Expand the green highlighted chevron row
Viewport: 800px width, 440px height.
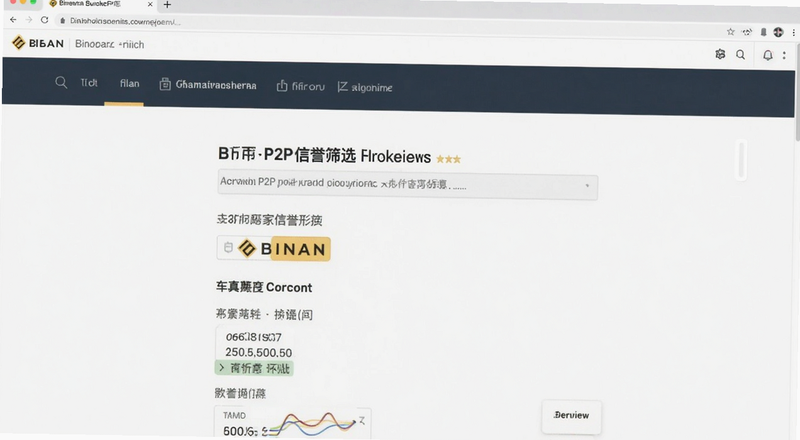pos(254,368)
